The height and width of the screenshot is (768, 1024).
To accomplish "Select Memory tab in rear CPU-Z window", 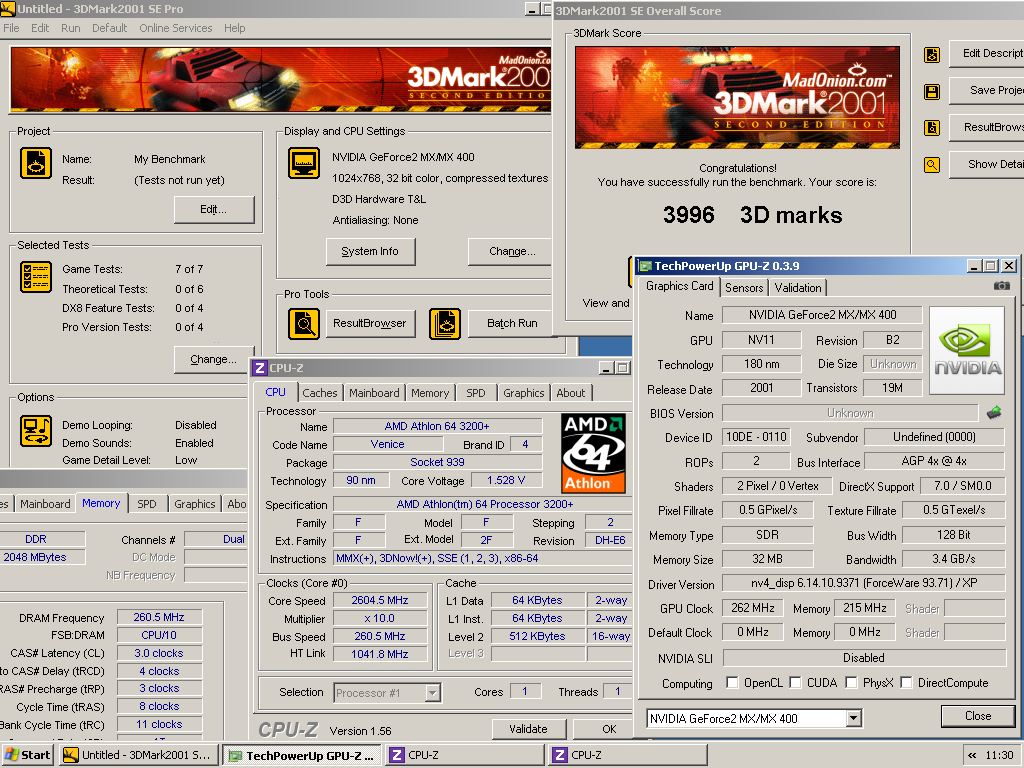I will tap(101, 503).
